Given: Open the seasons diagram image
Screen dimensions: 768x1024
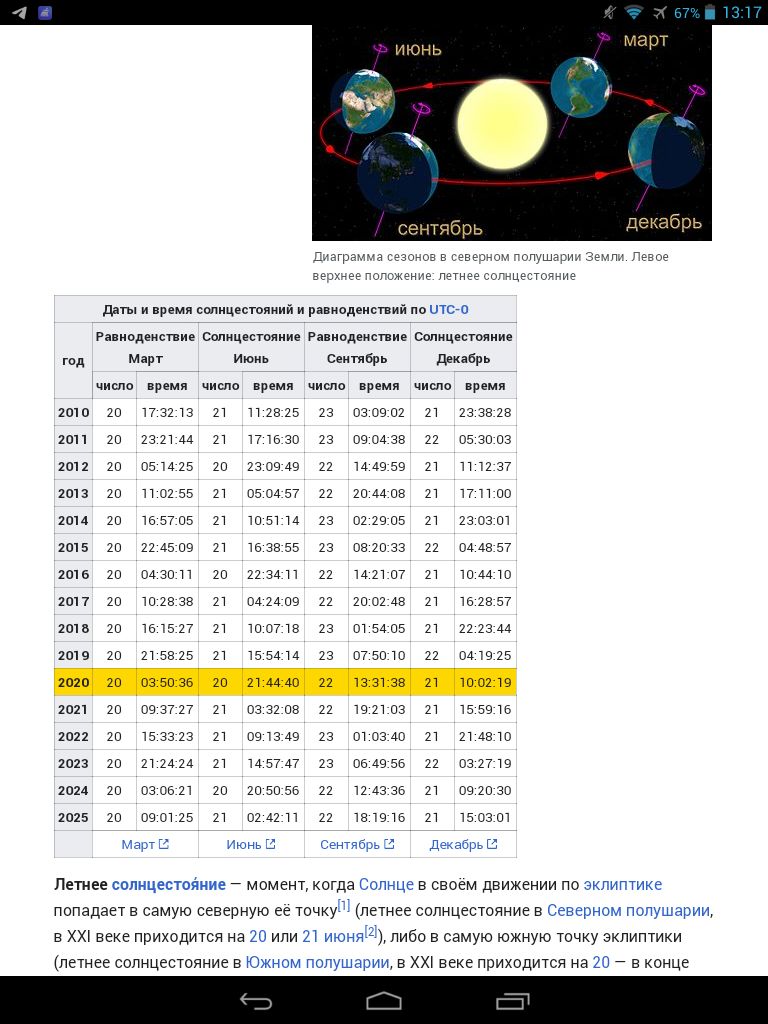Looking at the screenshot, I should 511,133.
